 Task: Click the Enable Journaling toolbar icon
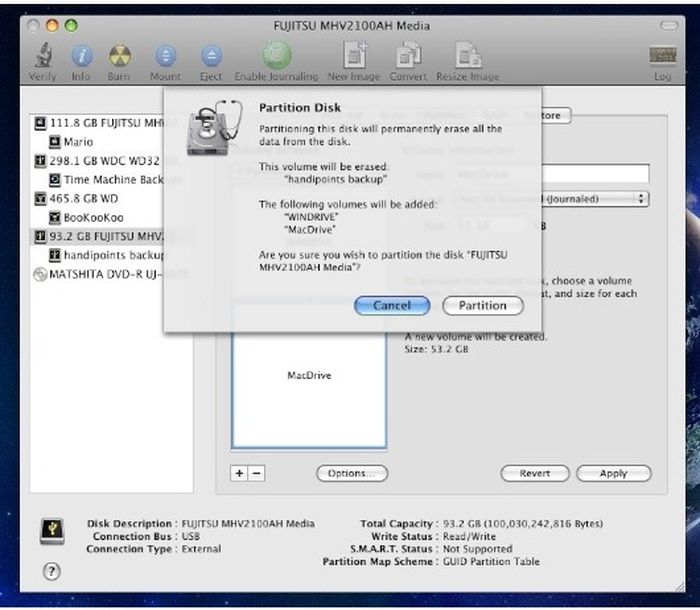pyautogui.click(x=276, y=55)
